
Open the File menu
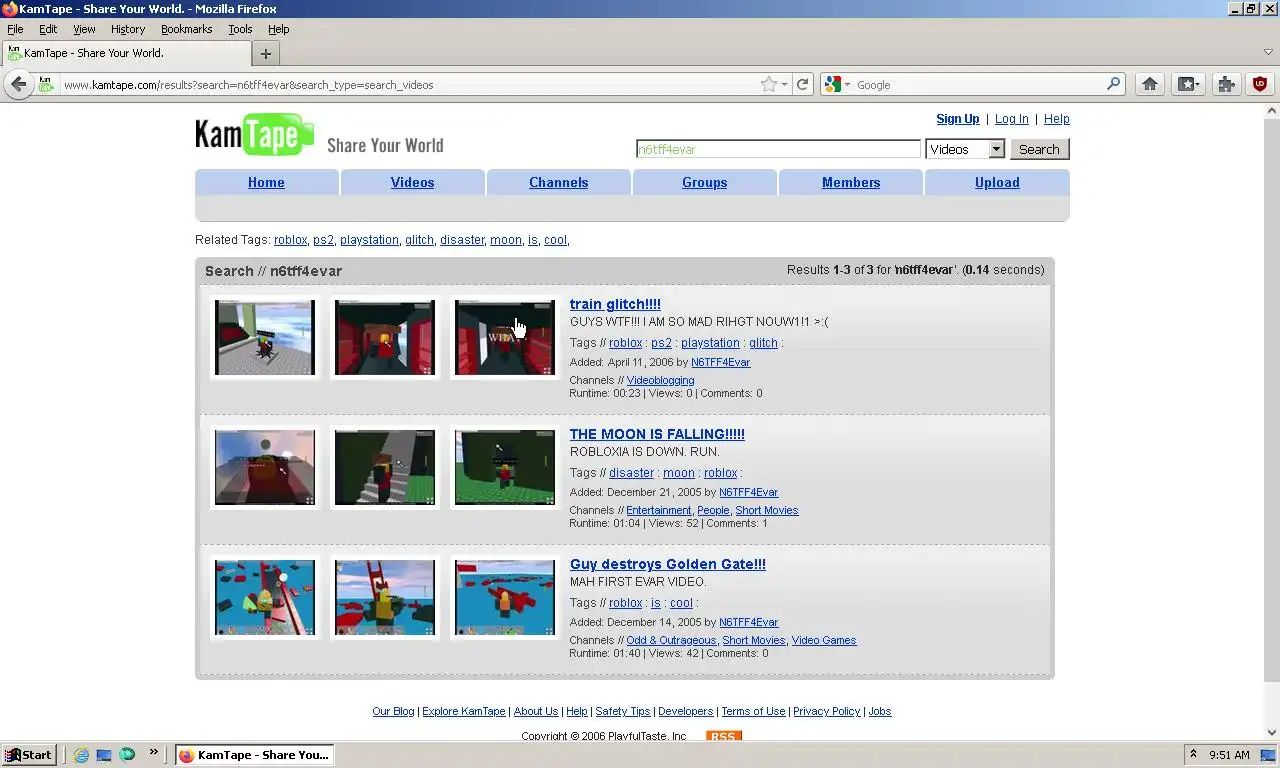(x=15, y=29)
